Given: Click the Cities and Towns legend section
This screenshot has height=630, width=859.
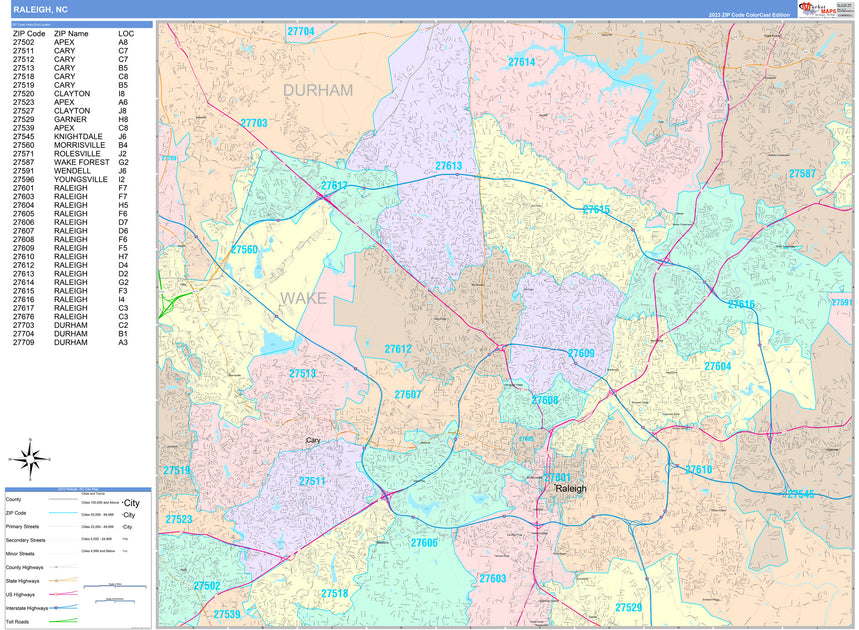Looking at the screenshot, I should click(x=93, y=493).
